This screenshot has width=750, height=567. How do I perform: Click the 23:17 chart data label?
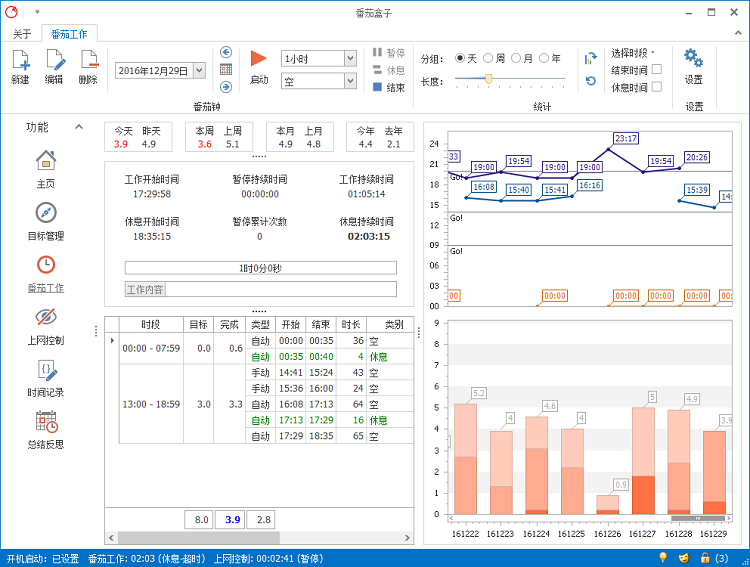click(x=626, y=139)
